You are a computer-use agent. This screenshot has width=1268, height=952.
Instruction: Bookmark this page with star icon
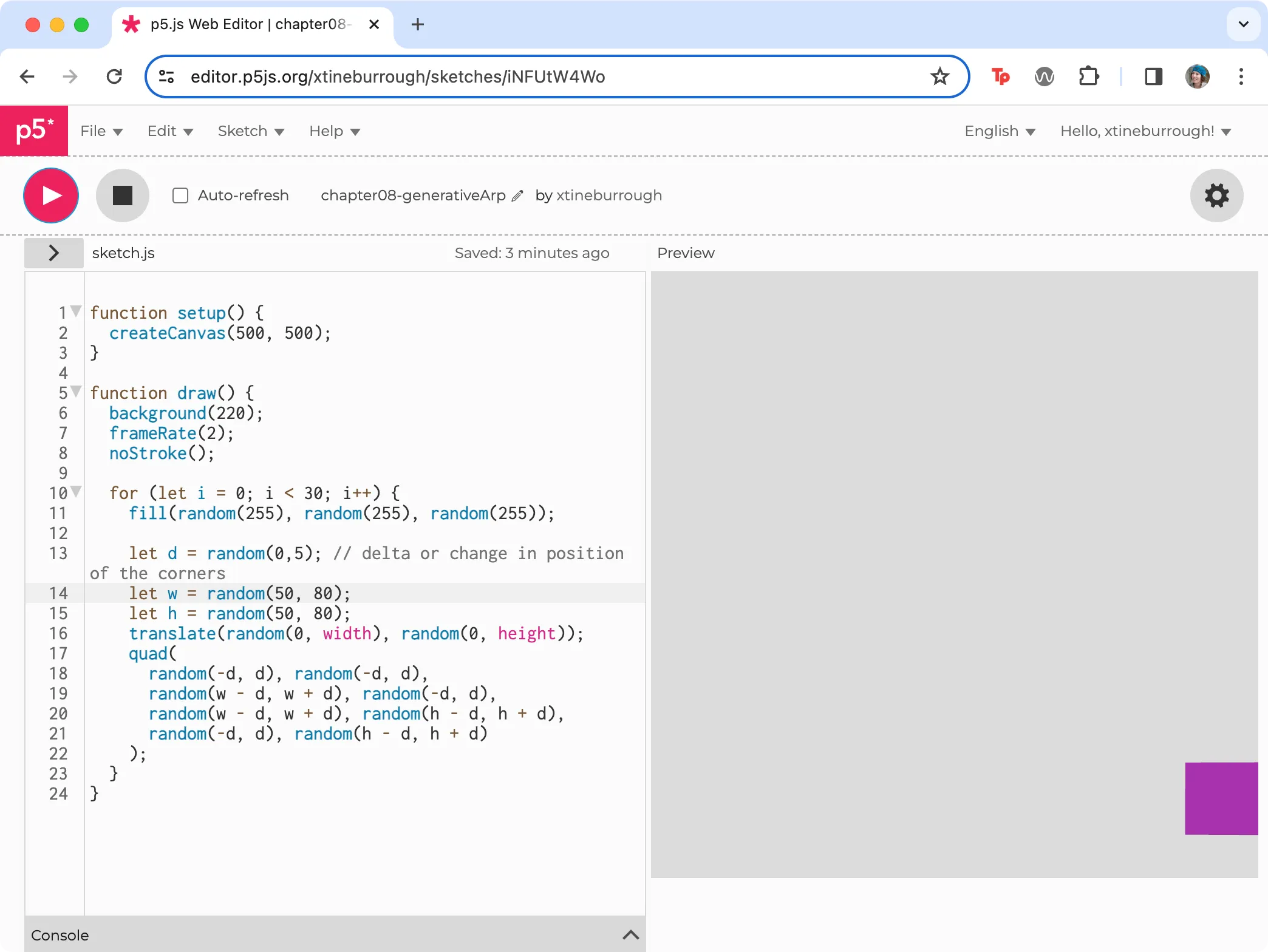click(939, 76)
